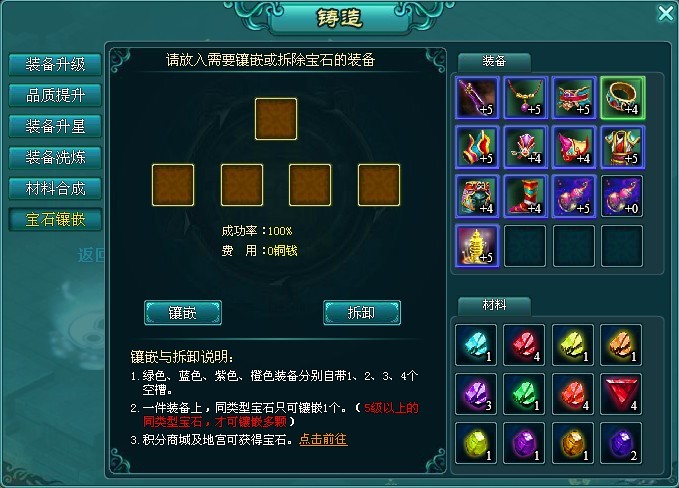Close the 铸造 forging window
679x488 pixels.
tap(666, 13)
